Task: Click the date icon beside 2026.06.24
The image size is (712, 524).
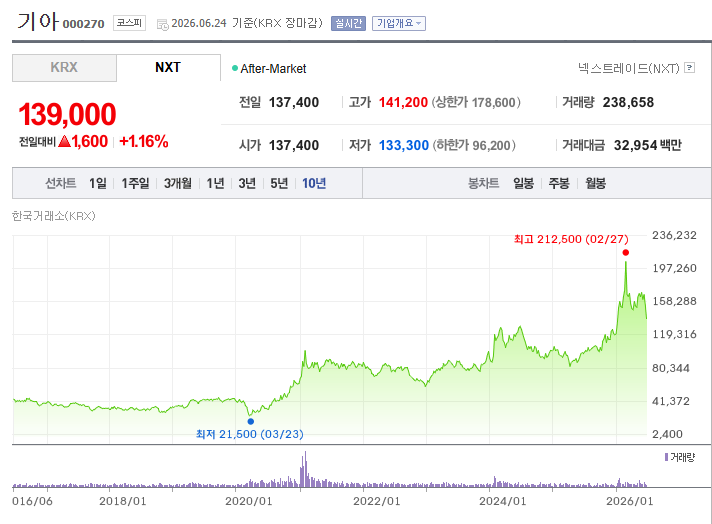Action: coord(162,24)
